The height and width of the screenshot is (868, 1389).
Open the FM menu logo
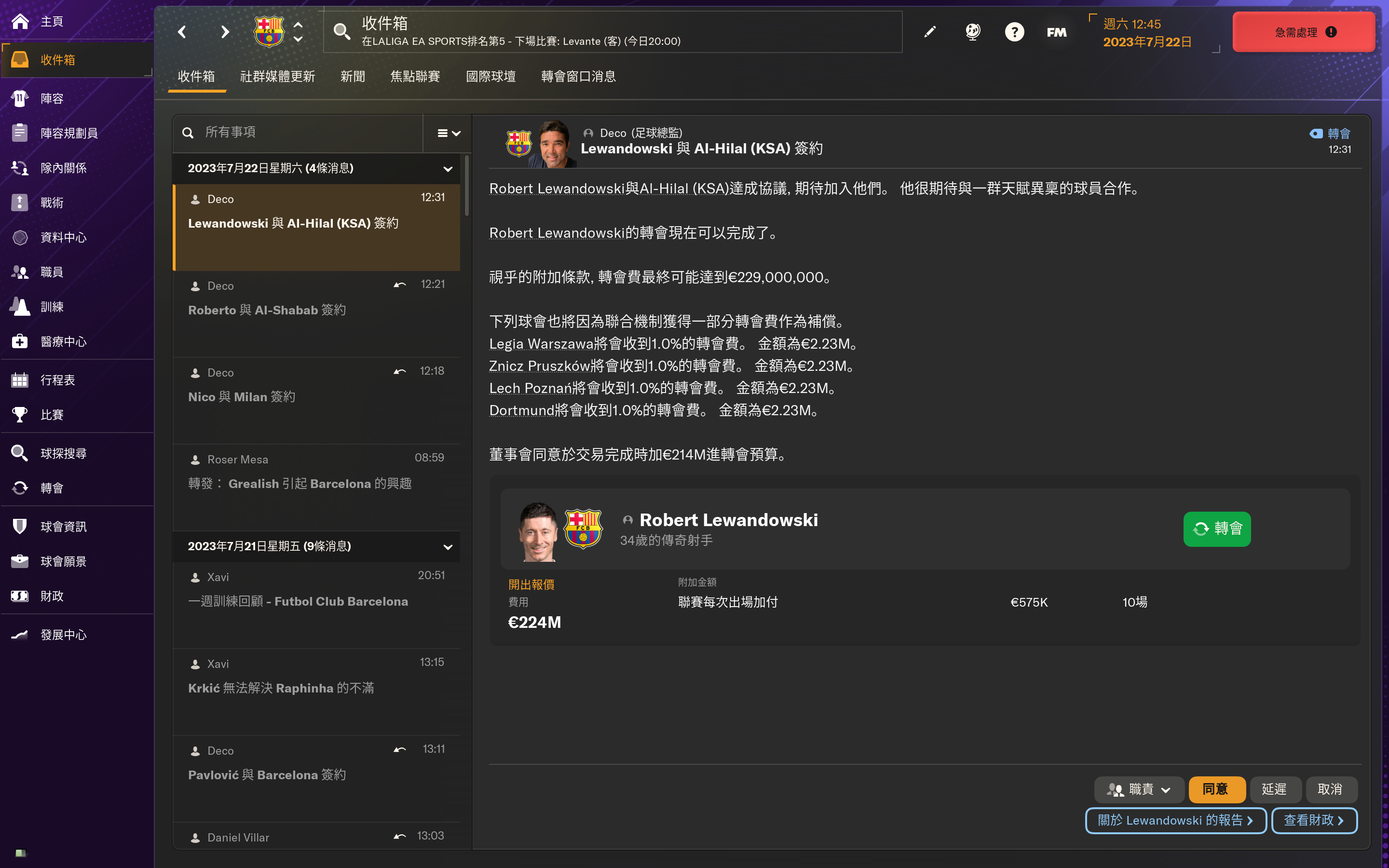(1057, 32)
